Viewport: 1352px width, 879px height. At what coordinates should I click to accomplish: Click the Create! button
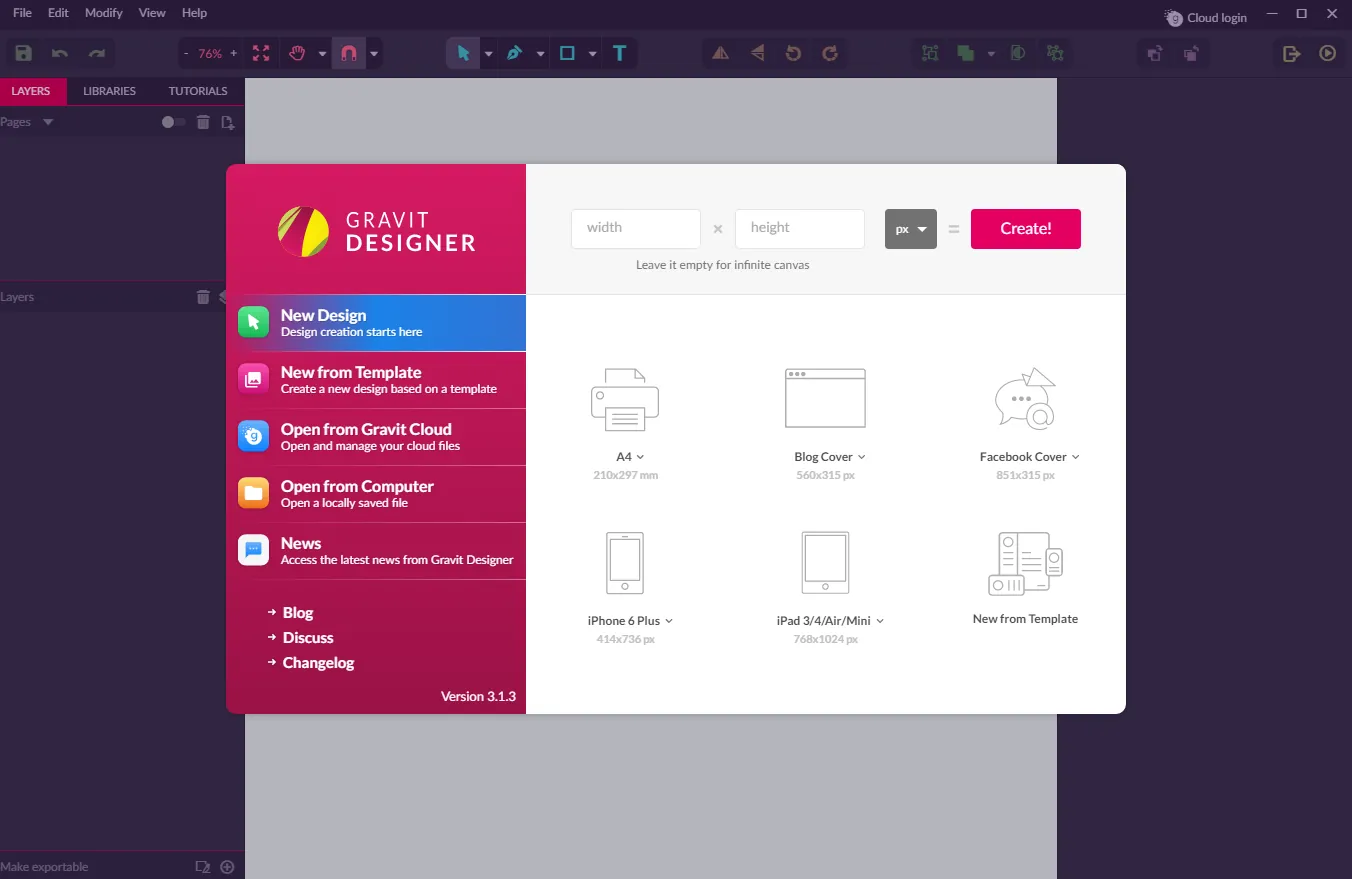1026,229
